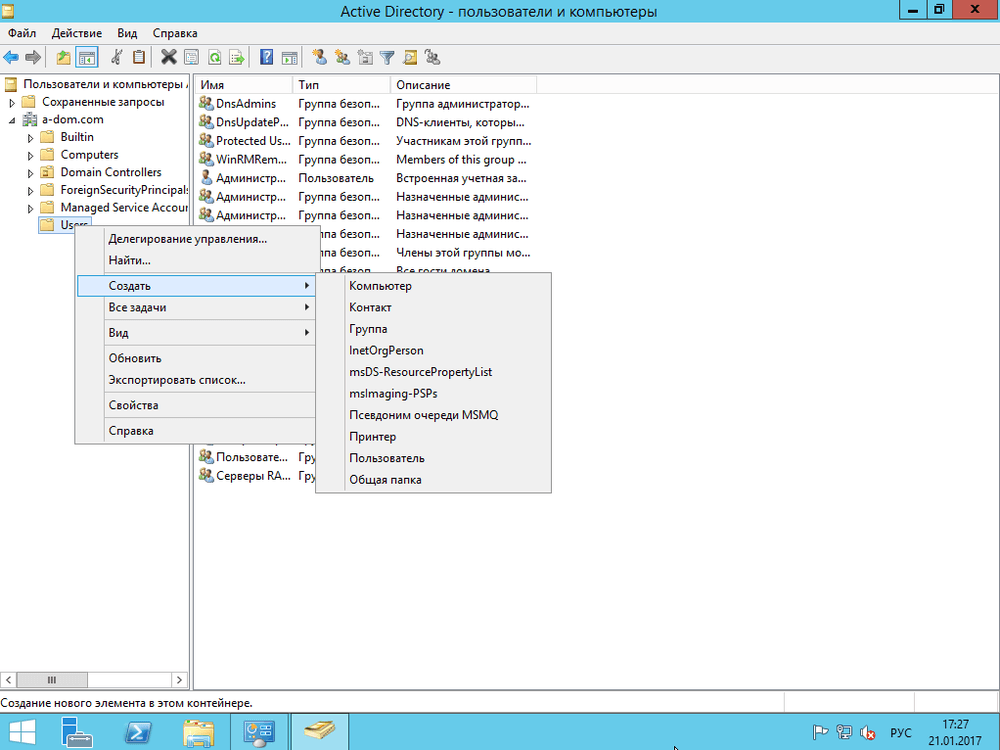Choose Делегирование управления... in the context menu
The image size is (1000, 750).
click(196, 239)
